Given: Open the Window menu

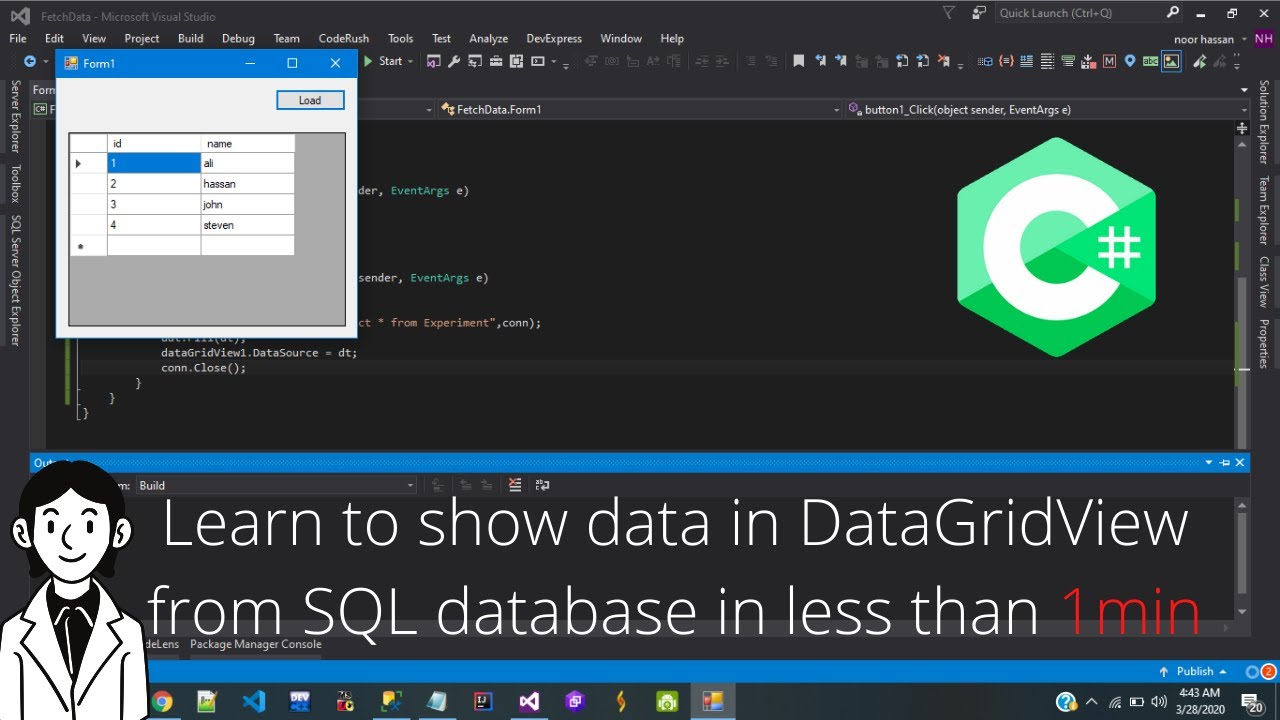Looking at the screenshot, I should [621, 38].
